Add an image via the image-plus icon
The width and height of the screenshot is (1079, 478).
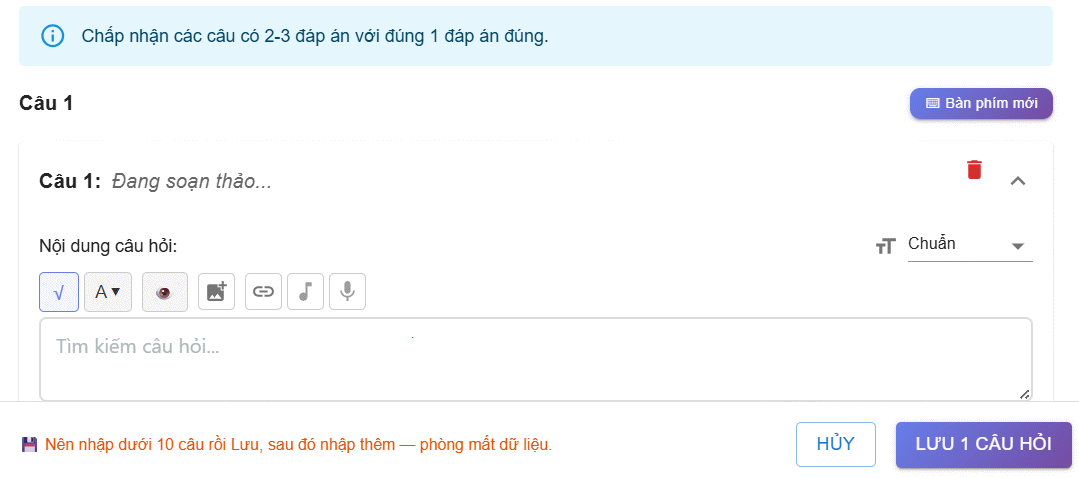pos(217,292)
